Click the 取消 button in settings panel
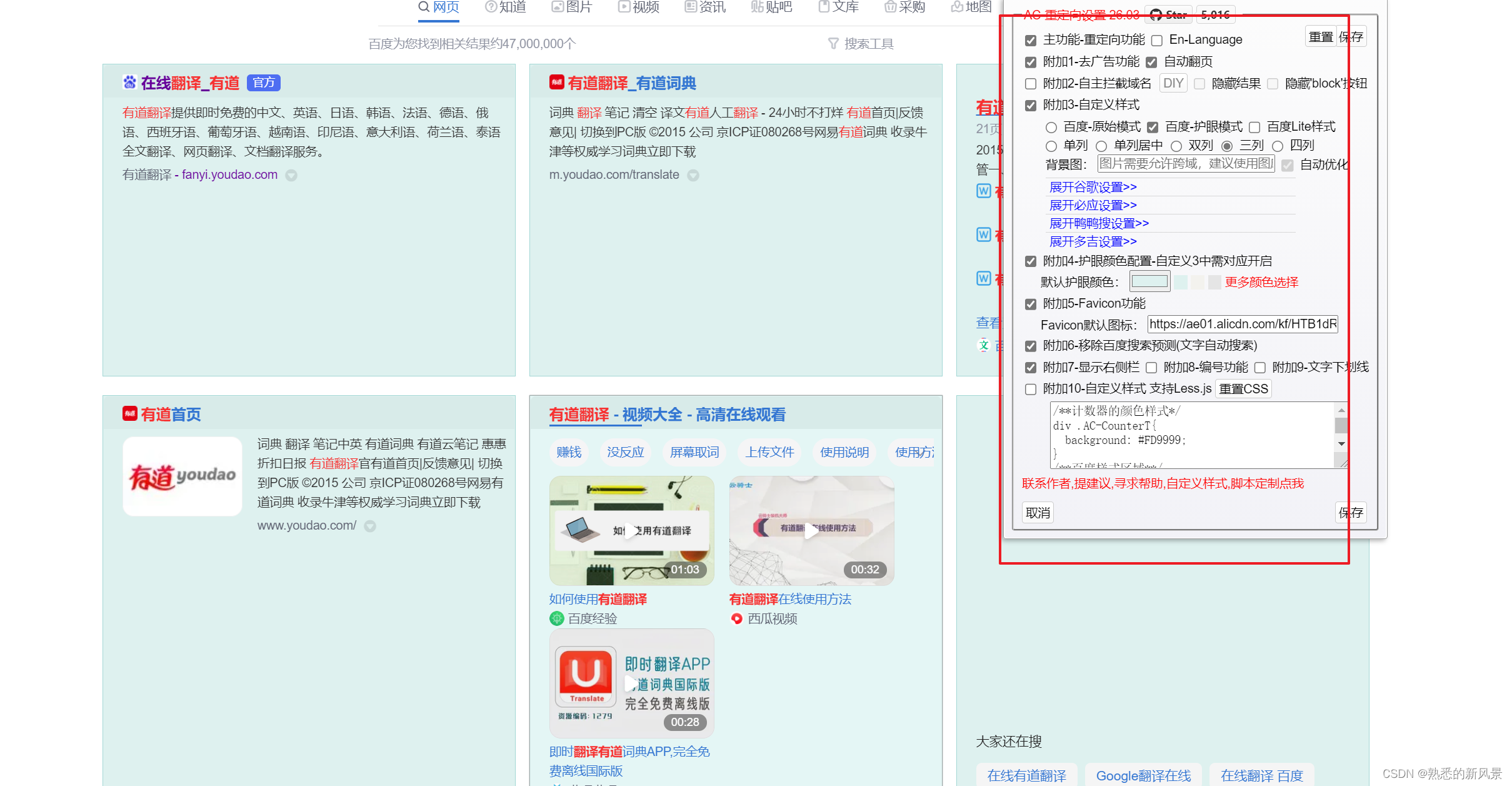This screenshot has width=1512, height=786. pos(1038,513)
